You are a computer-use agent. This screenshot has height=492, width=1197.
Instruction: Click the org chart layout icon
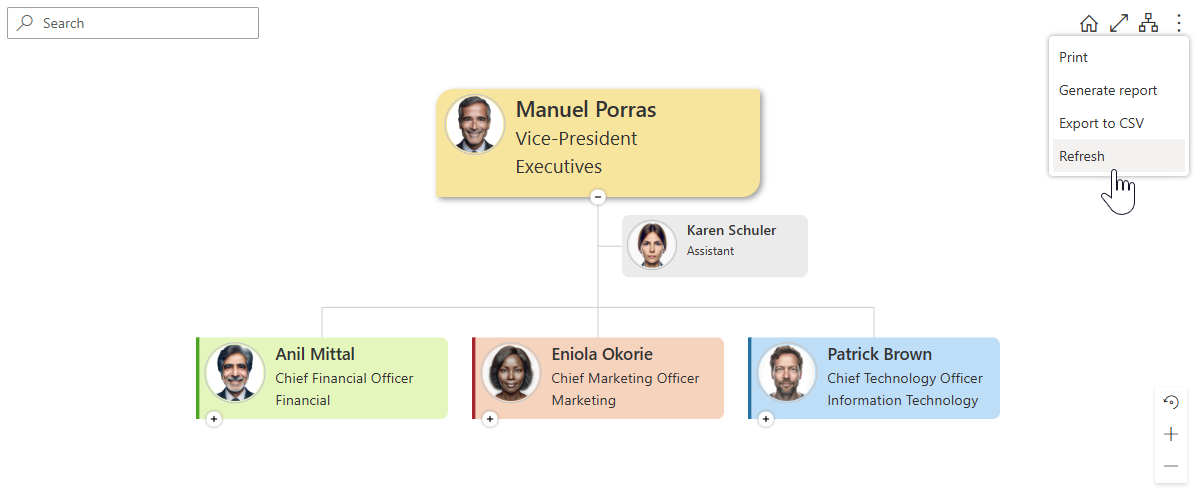click(1148, 24)
